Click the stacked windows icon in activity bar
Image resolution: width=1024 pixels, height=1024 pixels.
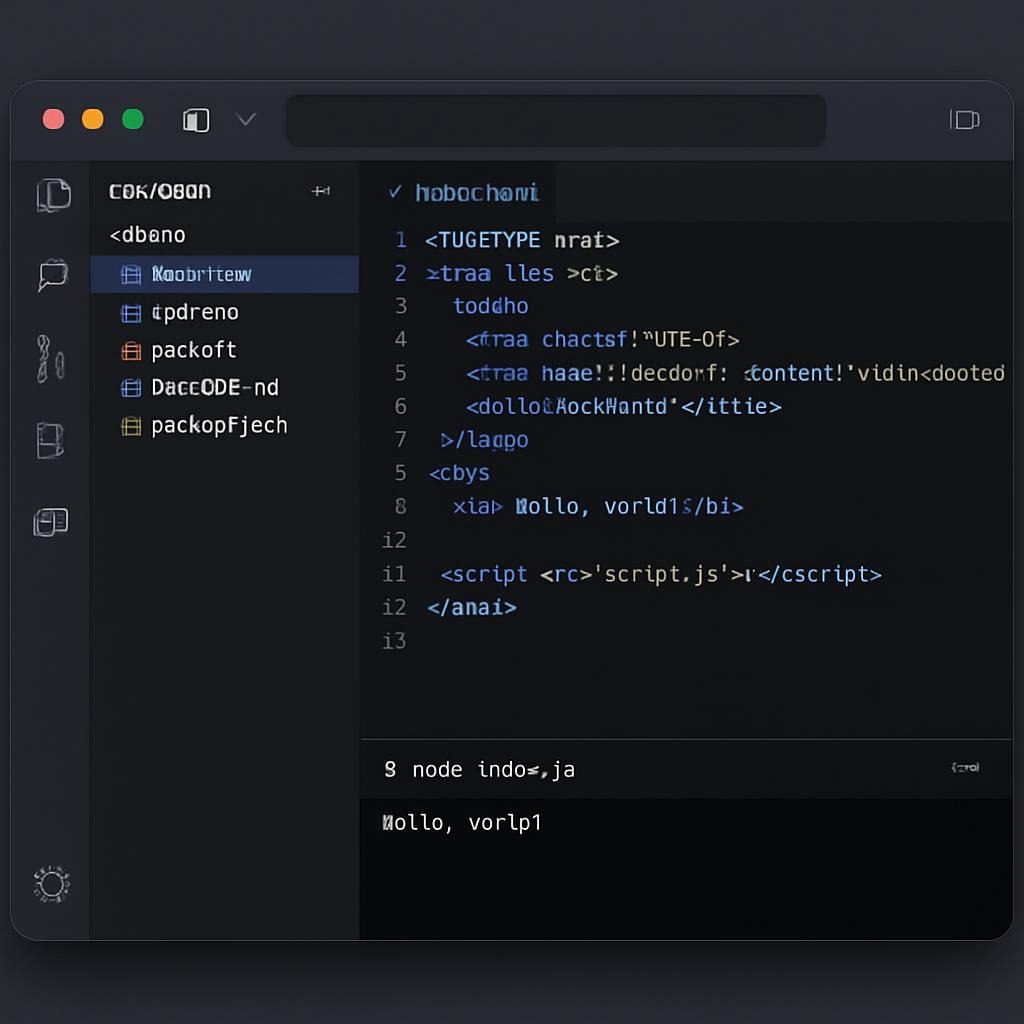point(51,522)
